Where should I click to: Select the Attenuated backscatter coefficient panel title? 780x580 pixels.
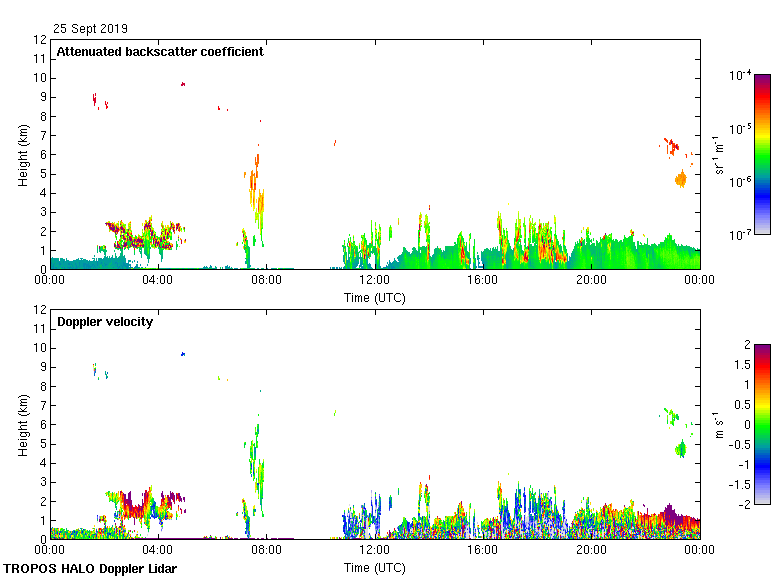pos(160,52)
